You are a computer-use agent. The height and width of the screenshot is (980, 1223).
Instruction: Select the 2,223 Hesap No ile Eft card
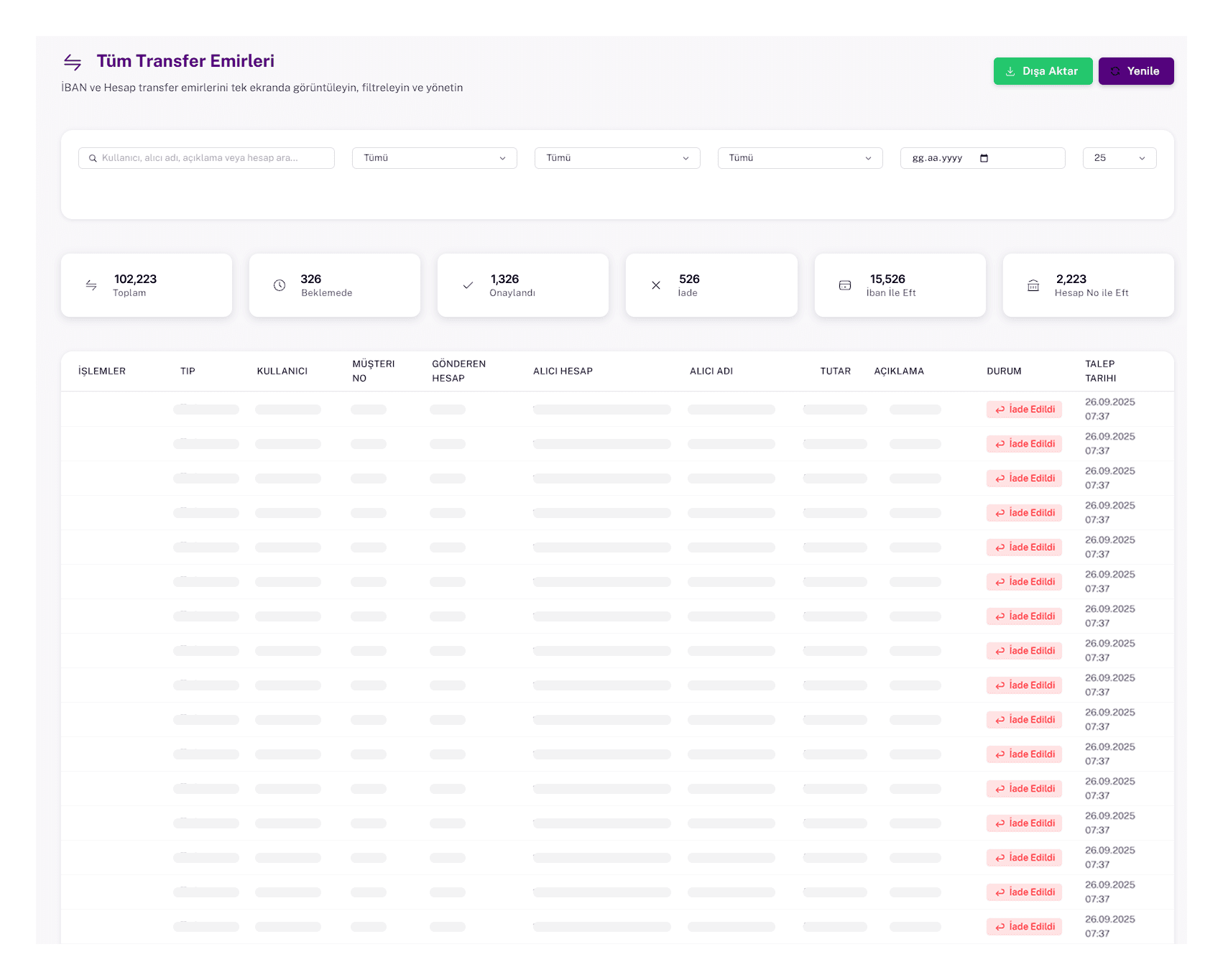pos(1089,285)
